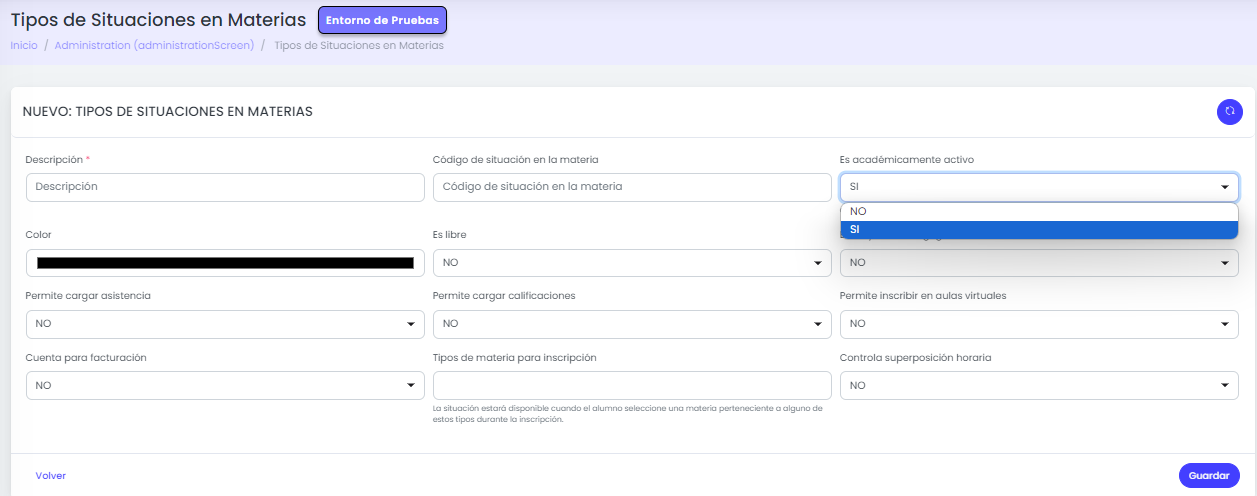
Task: Select the NO option in the open dropdown list
Action: [x=1039, y=212]
